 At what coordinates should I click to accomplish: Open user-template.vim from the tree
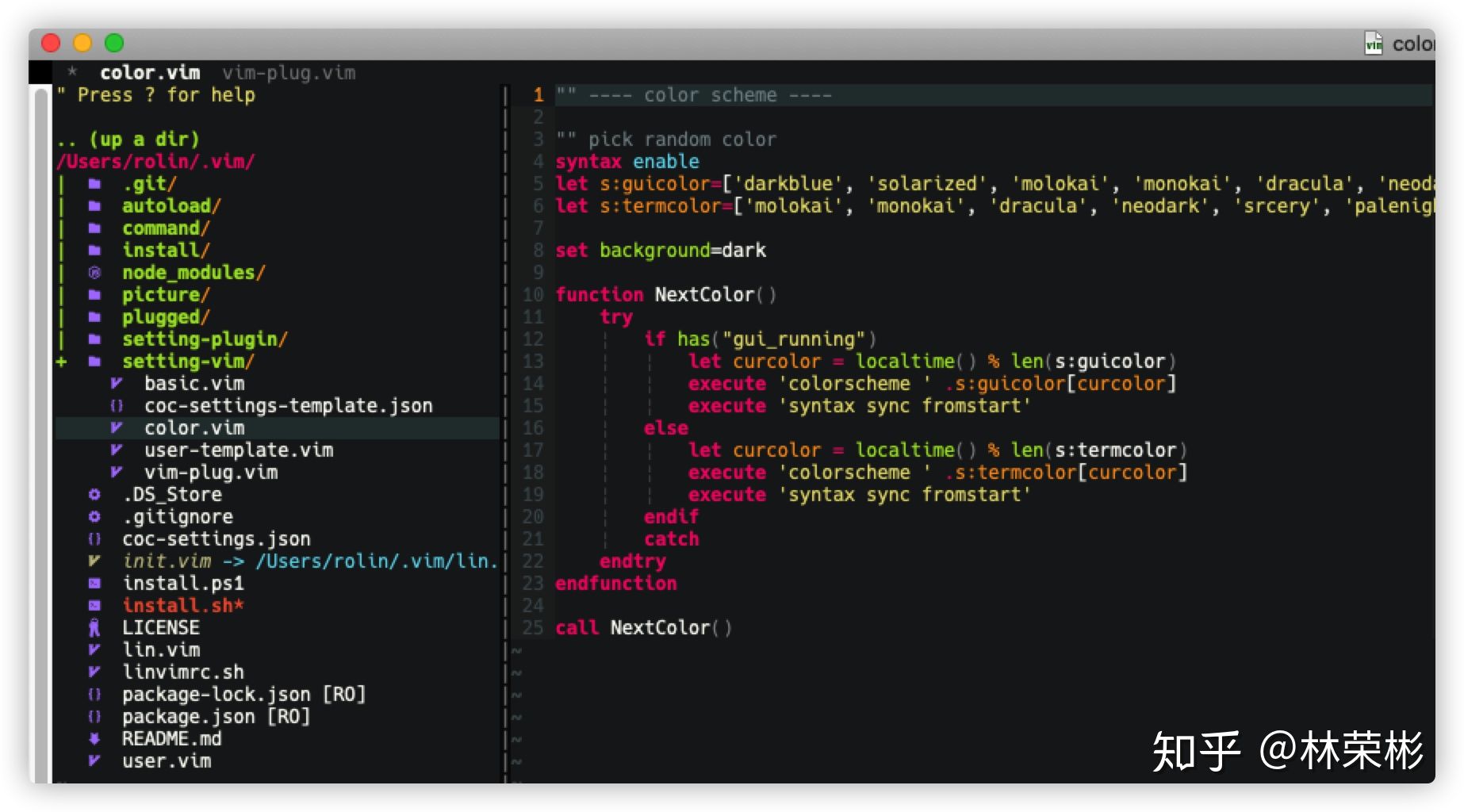238,450
